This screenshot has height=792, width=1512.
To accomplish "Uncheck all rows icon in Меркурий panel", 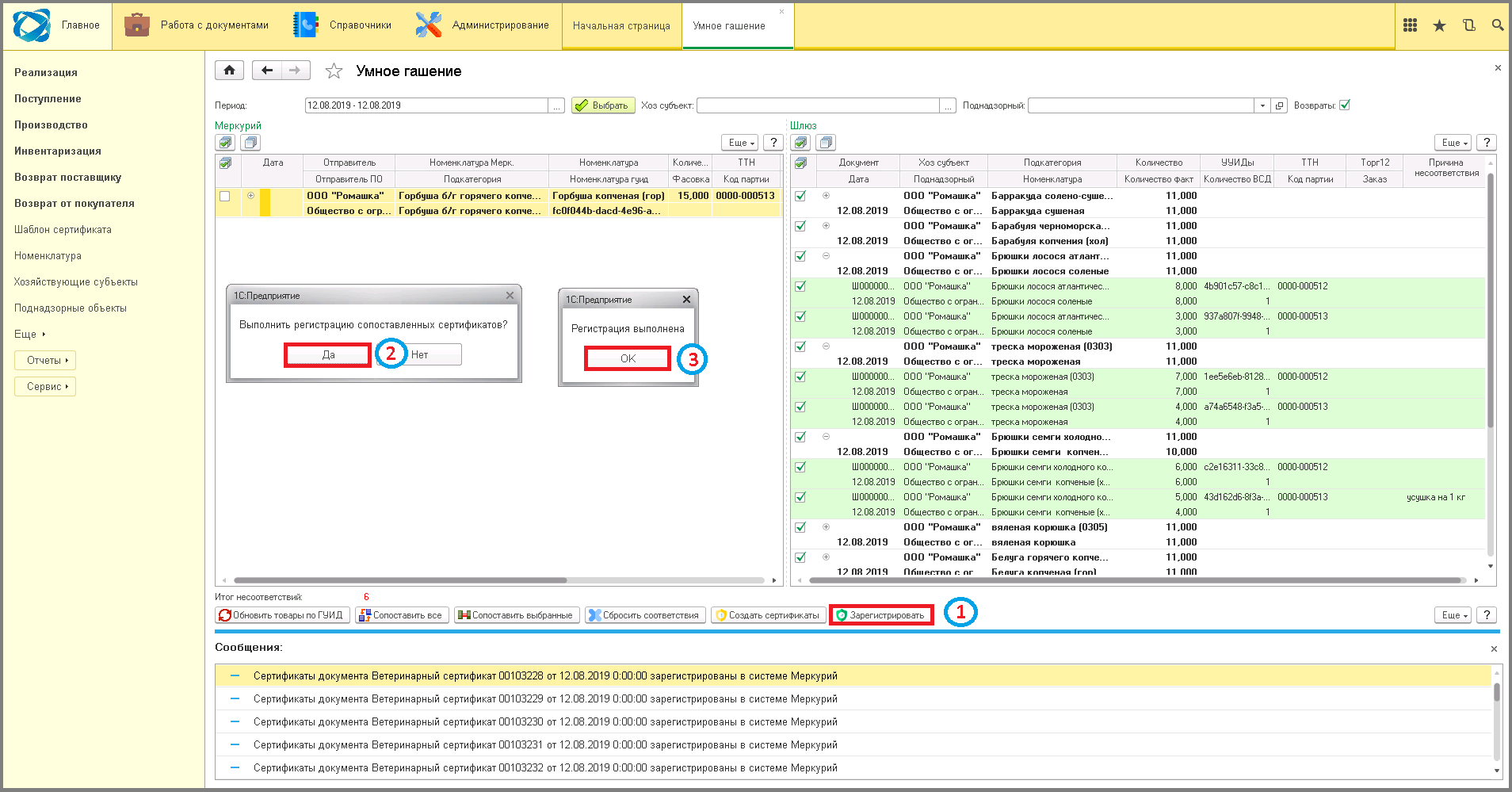I will click(250, 143).
